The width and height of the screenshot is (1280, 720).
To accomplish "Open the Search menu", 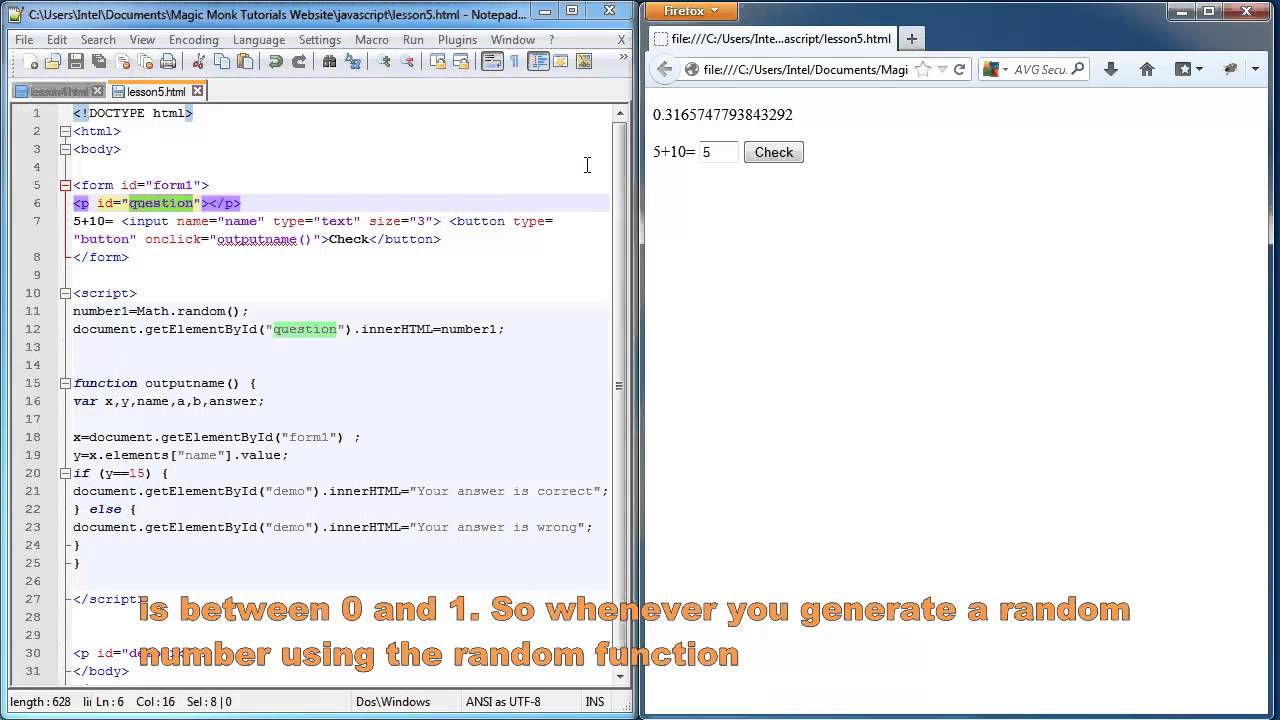I will pyautogui.click(x=98, y=40).
